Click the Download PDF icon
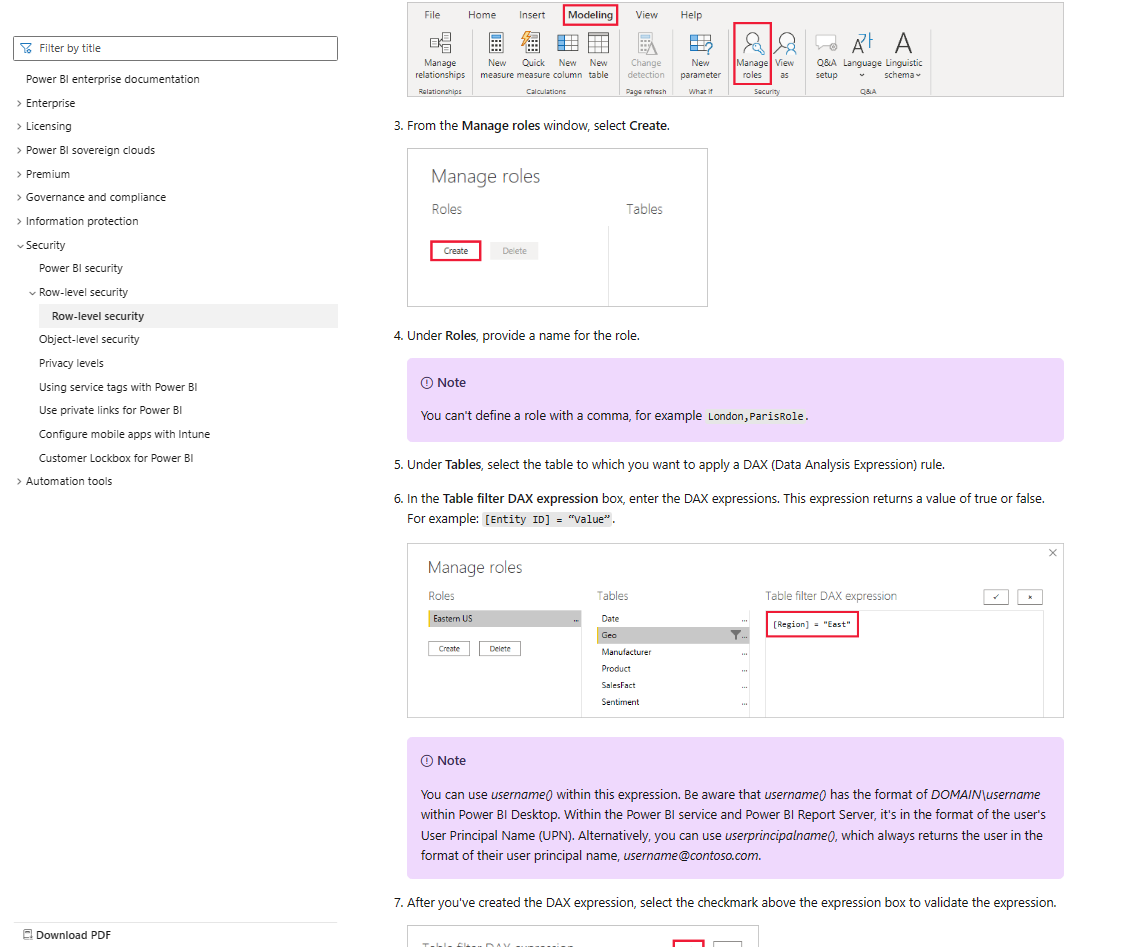Image resolution: width=1139 pixels, height=947 pixels. click(x=28, y=935)
